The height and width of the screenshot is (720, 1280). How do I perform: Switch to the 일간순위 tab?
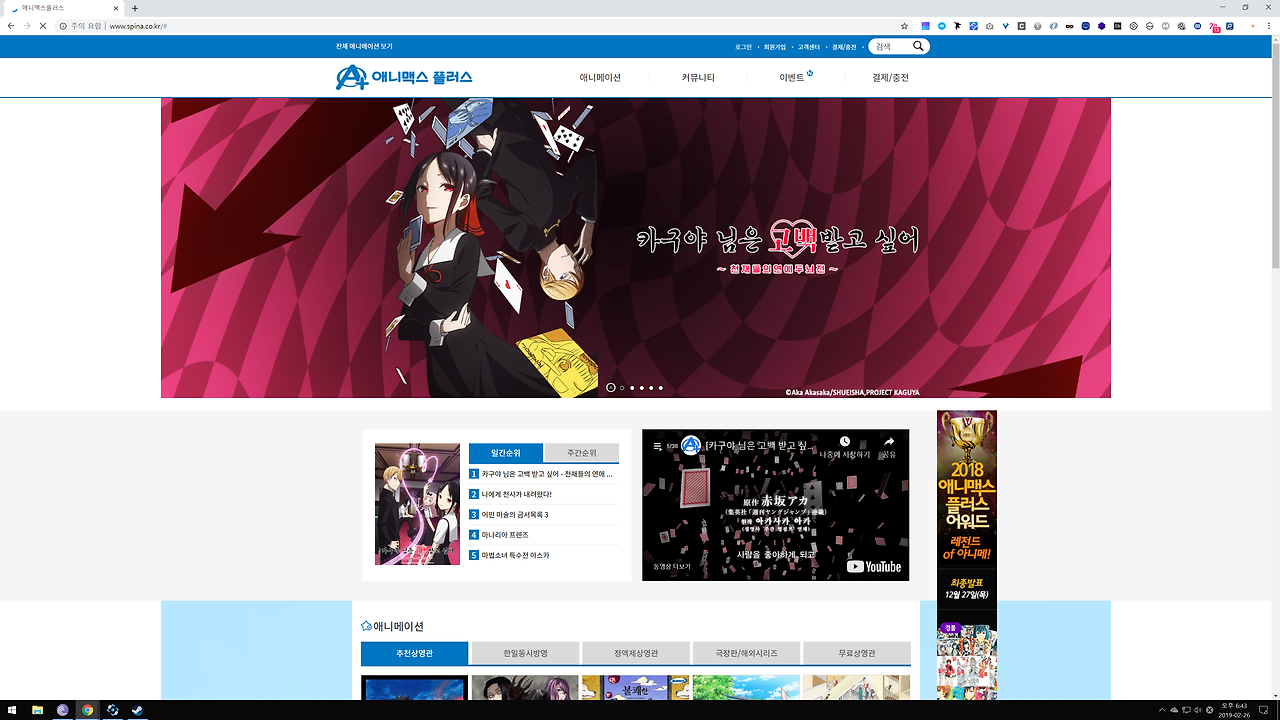click(506, 453)
